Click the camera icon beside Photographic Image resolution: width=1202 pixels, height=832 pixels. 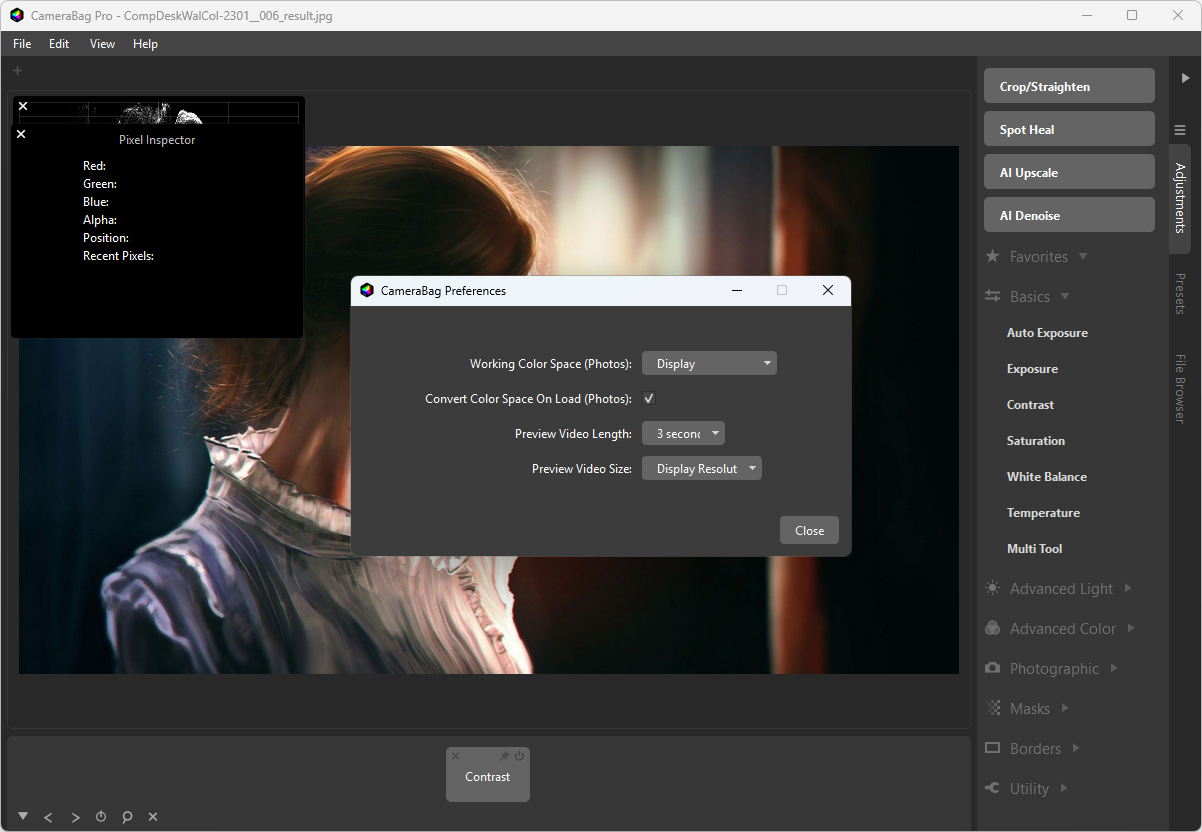(x=993, y=668)
